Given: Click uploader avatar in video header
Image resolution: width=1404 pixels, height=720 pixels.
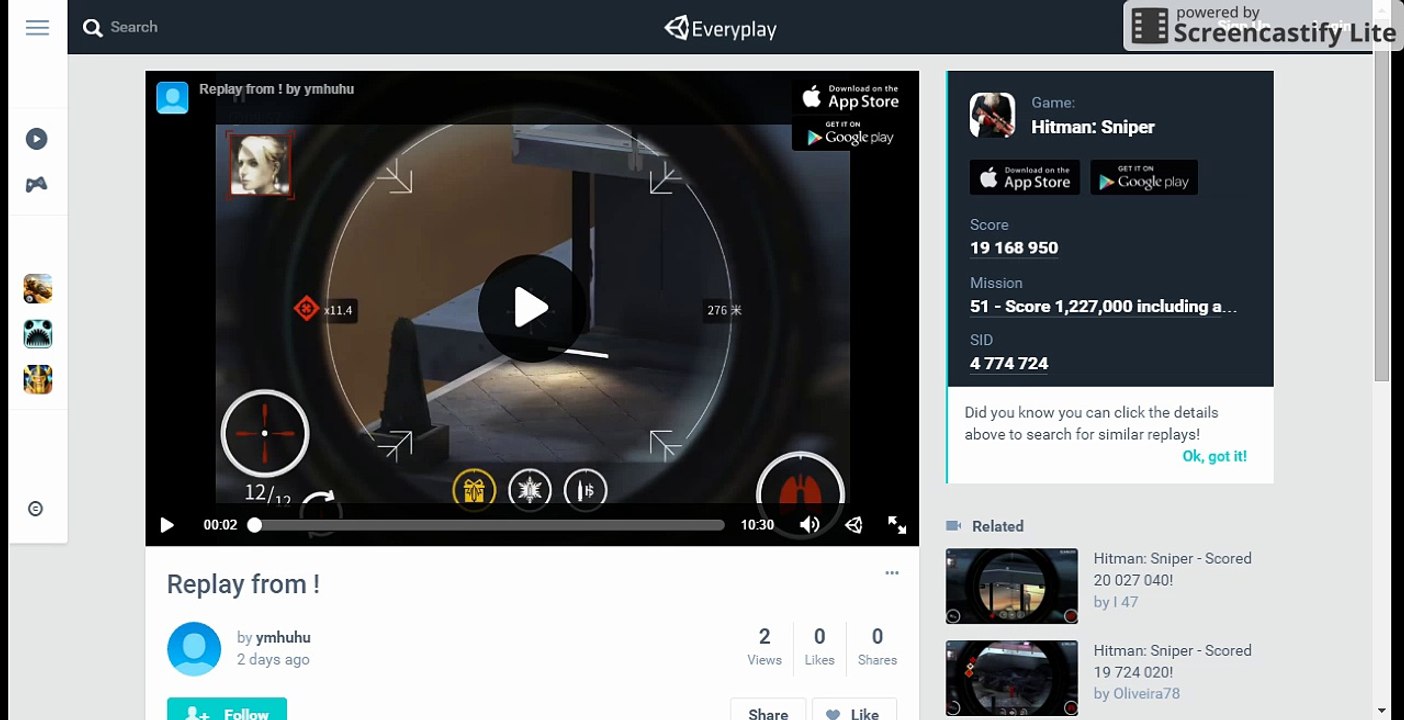Looking at the screenshot, I should point(172,97).
